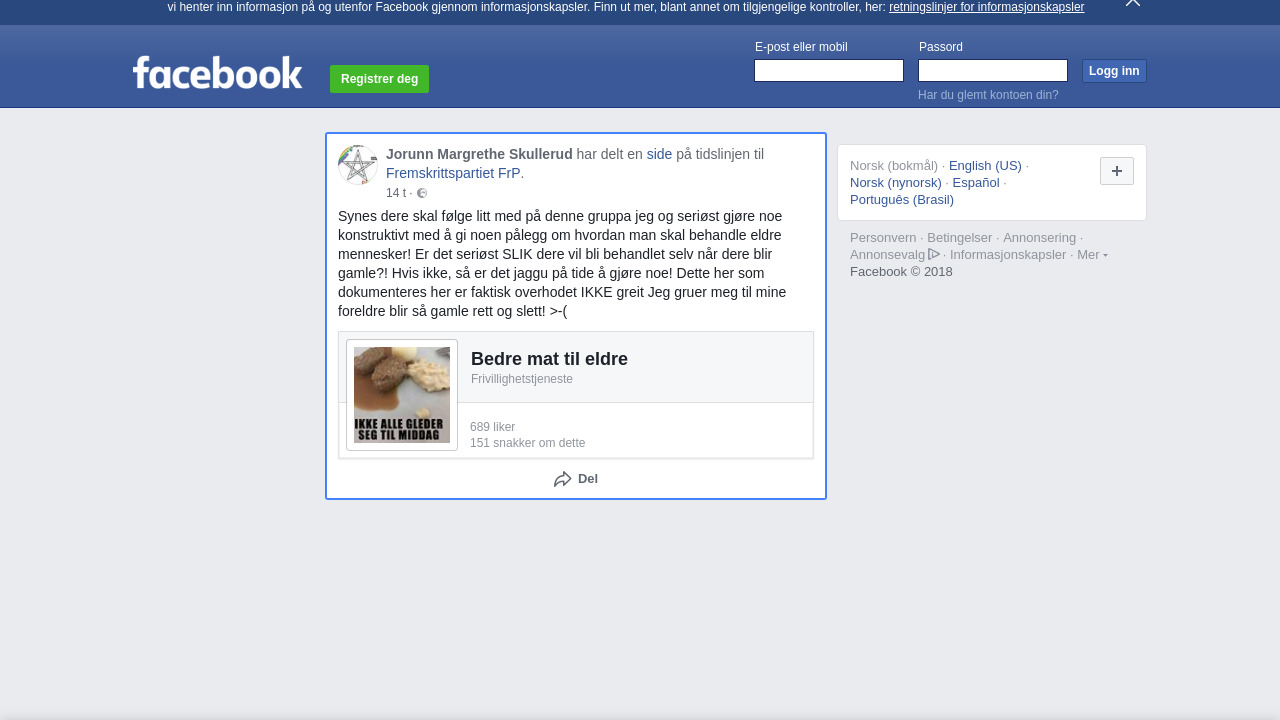Open Jorunn Margrethe Skullerud name link

click(479, 154)
